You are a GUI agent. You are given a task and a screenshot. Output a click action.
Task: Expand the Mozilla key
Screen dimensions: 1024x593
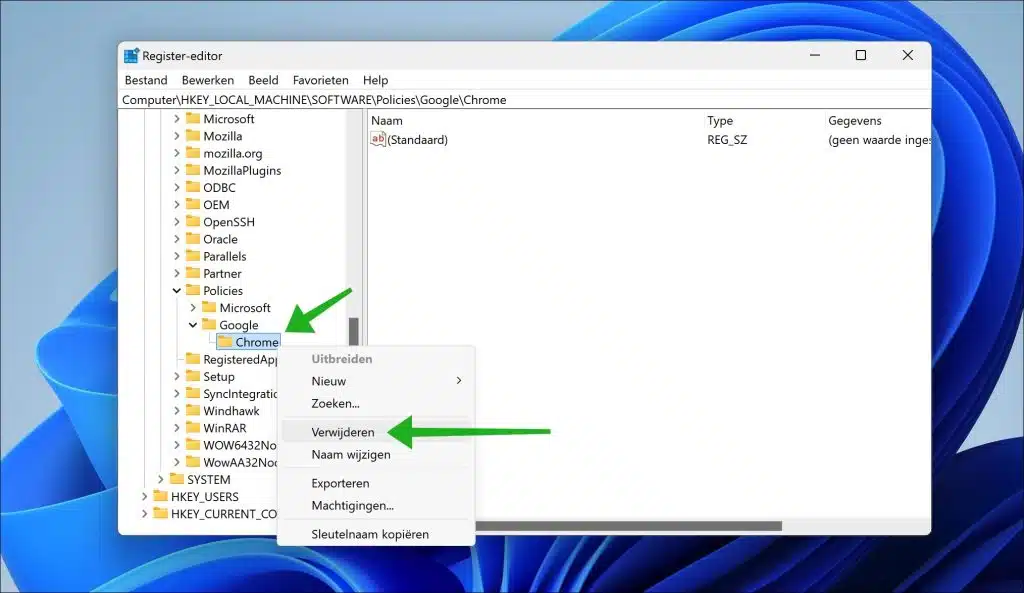point(176,136)
